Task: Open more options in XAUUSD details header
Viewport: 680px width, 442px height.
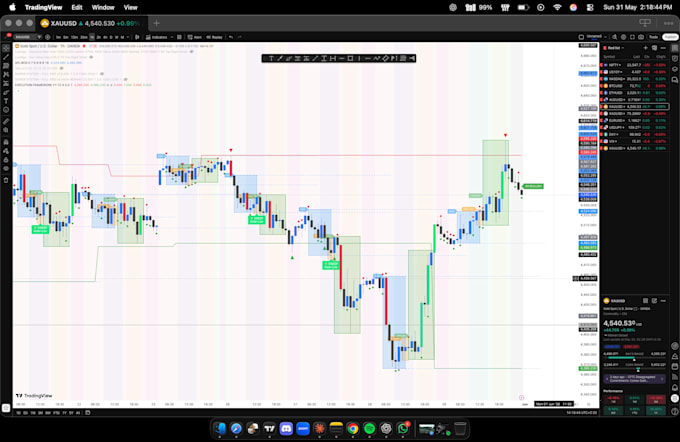Action: coord(663,301)
